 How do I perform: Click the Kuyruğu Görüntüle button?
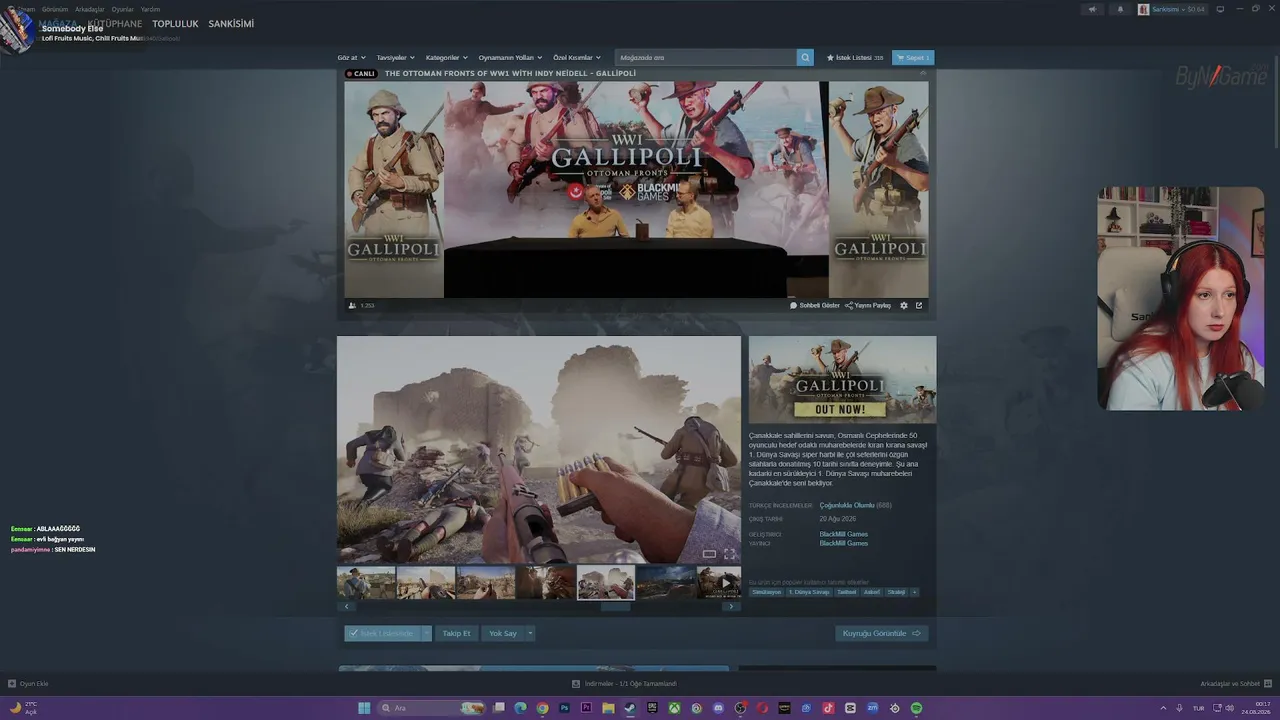[x=881, y=633]
